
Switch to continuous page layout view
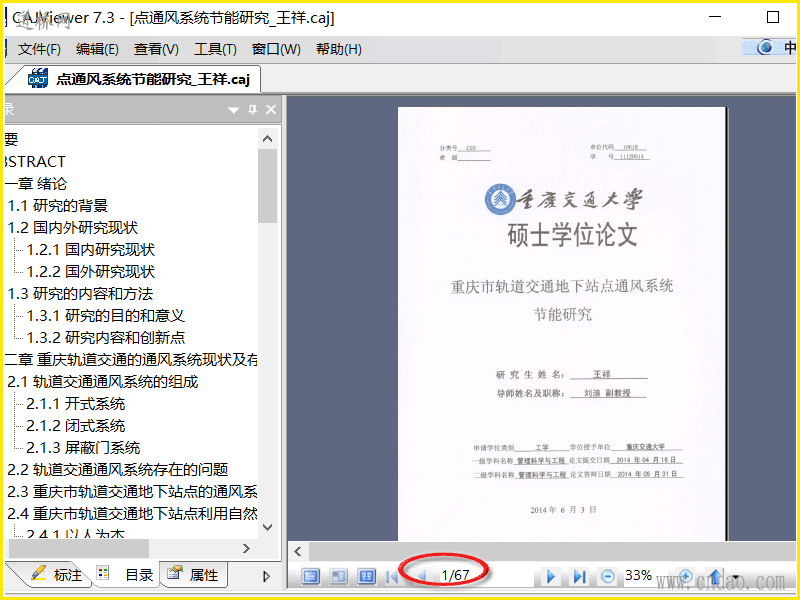click(x=339, y=577)
